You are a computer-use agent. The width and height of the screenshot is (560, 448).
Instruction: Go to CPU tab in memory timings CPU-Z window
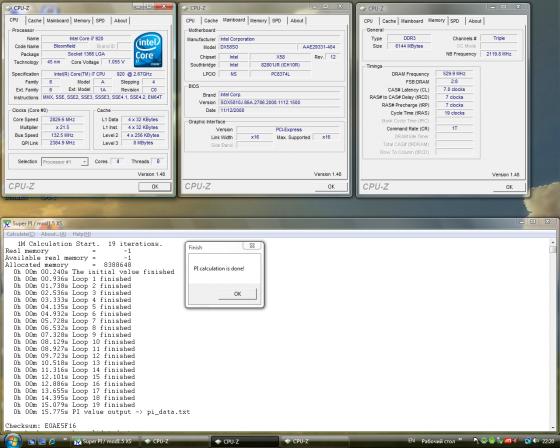pos(368,21)
